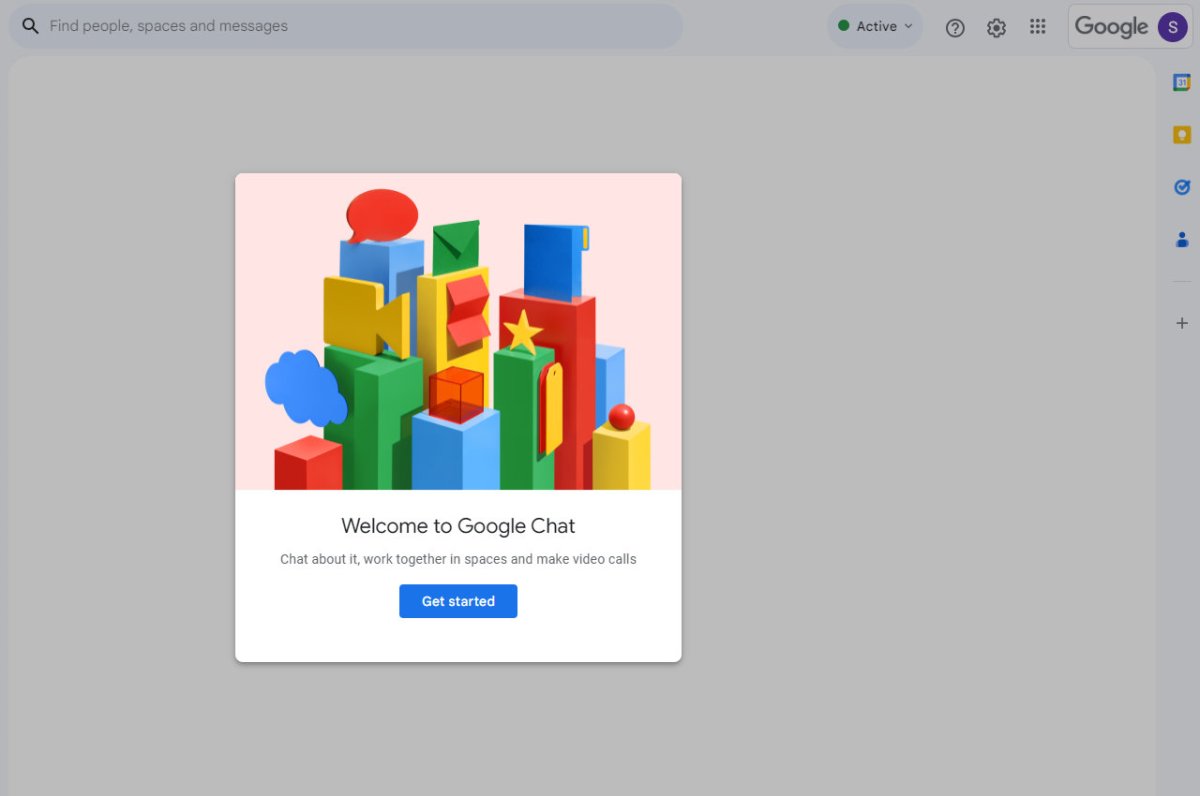
Task: Open Google Keep in the side panel
Action: tap(1181, 135)
